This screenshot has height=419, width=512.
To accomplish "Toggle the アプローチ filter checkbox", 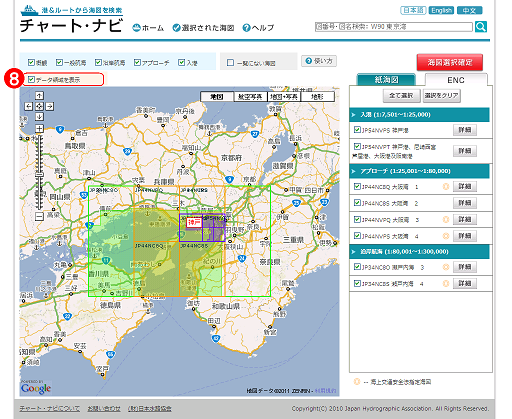I will (137, 62).
